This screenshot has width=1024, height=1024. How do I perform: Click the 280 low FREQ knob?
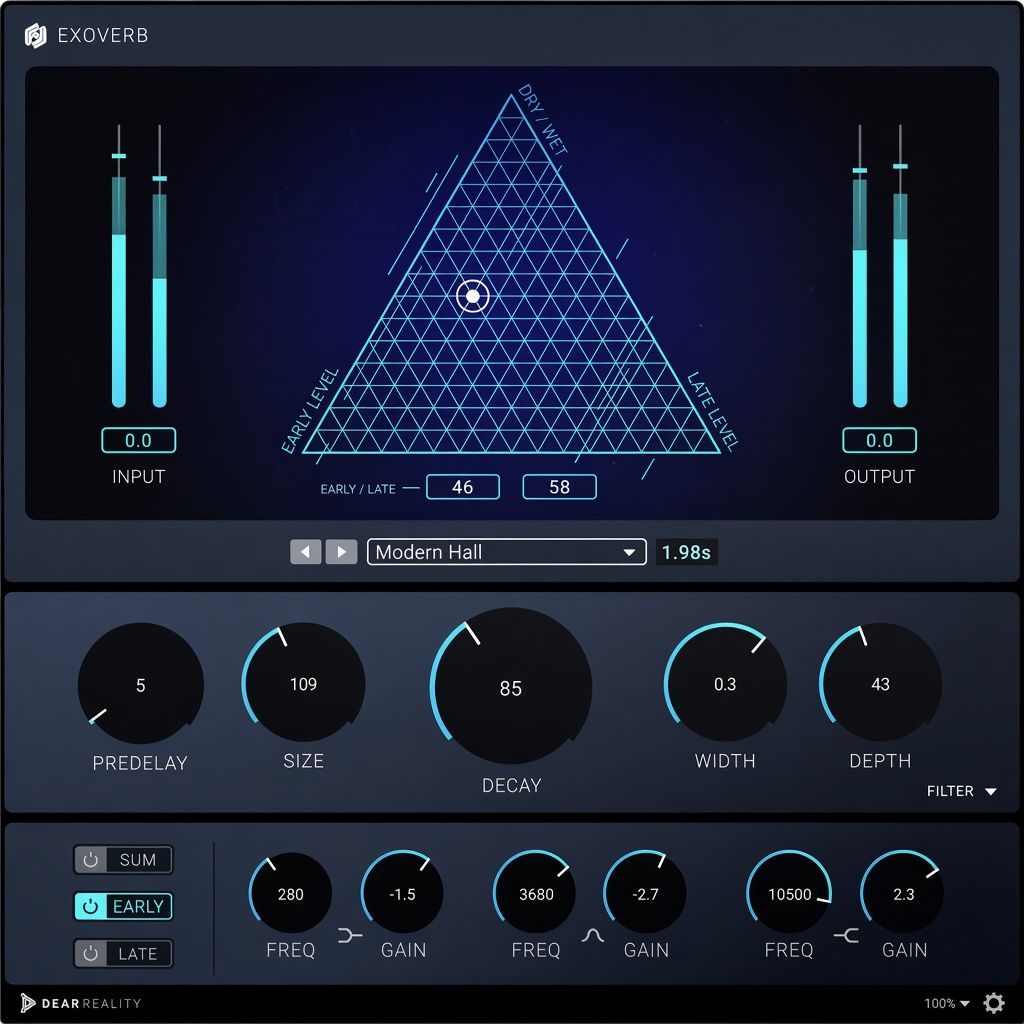[x=291, y=893]
